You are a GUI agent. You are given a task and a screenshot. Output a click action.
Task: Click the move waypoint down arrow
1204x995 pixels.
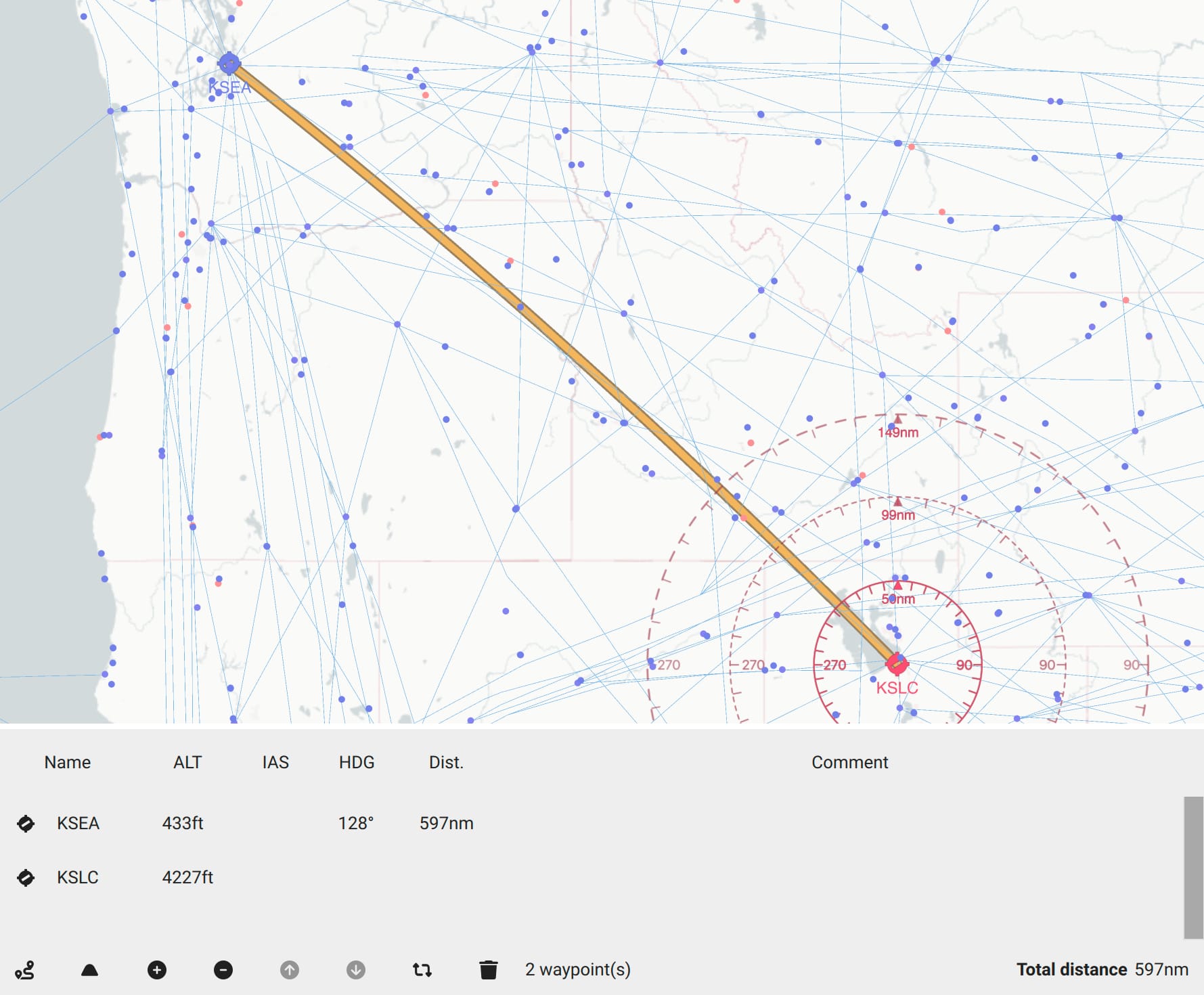pyautogui.click(x=355, y=969)
